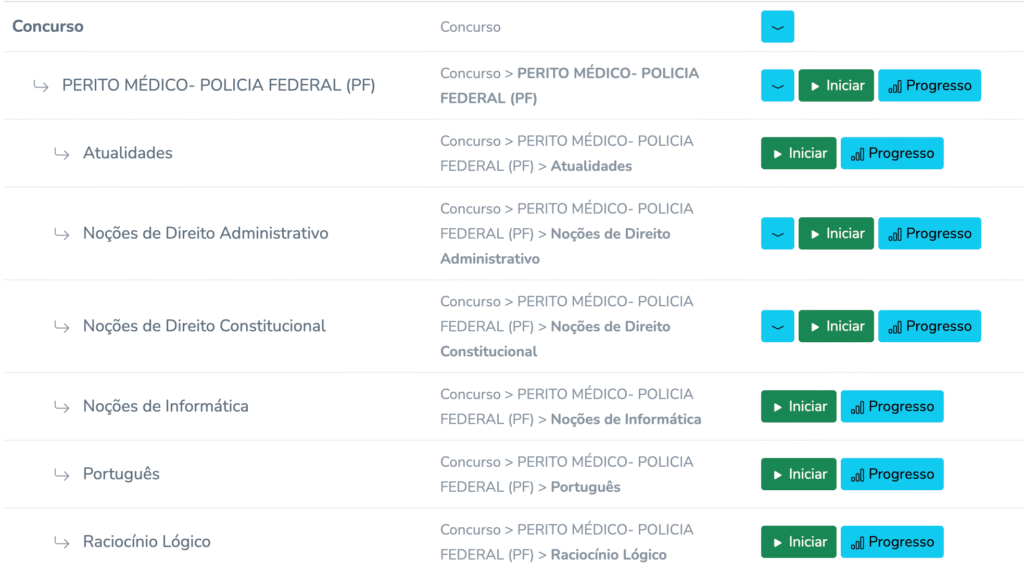View Progresso chart for Atualidades
This screenshot has height=571, width=1024.
892,153
